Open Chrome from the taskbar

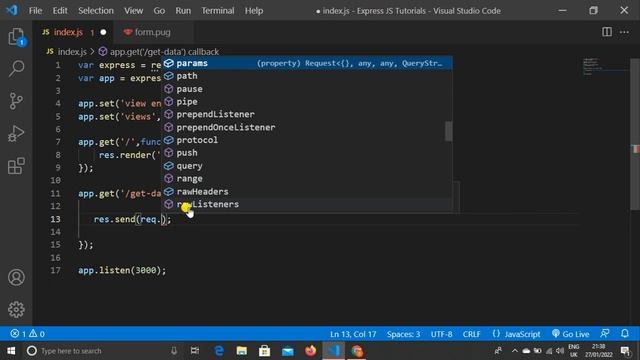click(357, 351)
